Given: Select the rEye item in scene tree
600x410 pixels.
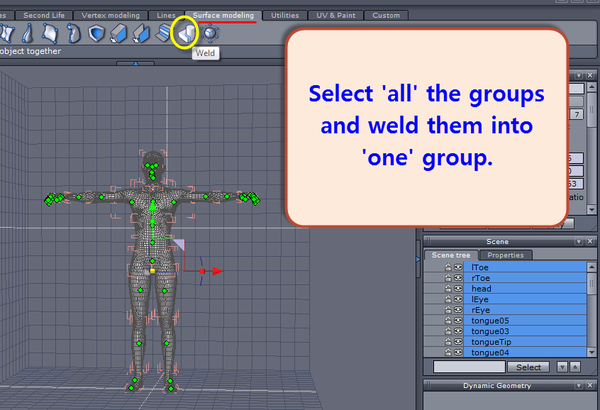Looking at the screenshot, I should click(x=525, y=310).
